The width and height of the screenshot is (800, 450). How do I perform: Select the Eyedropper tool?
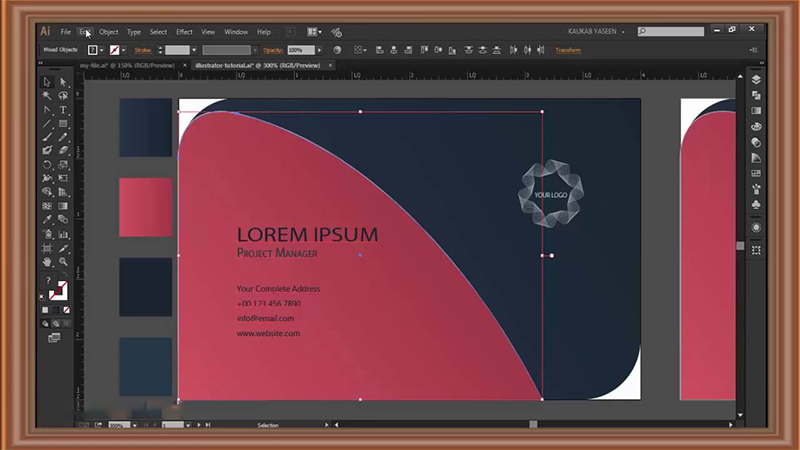pyautogui.click(x=47, y=219)
